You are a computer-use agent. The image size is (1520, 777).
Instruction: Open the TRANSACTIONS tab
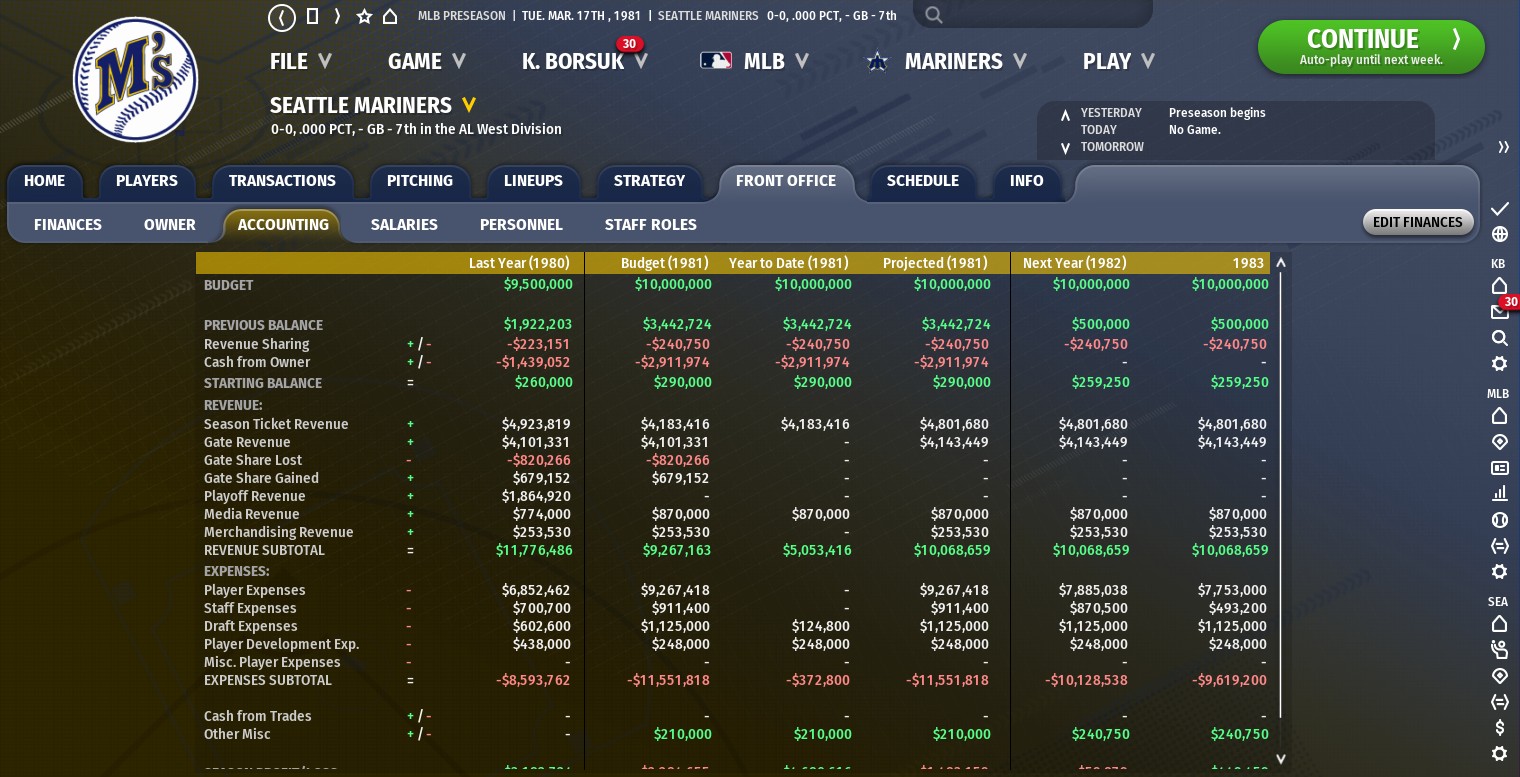click(x=282, y=181)
